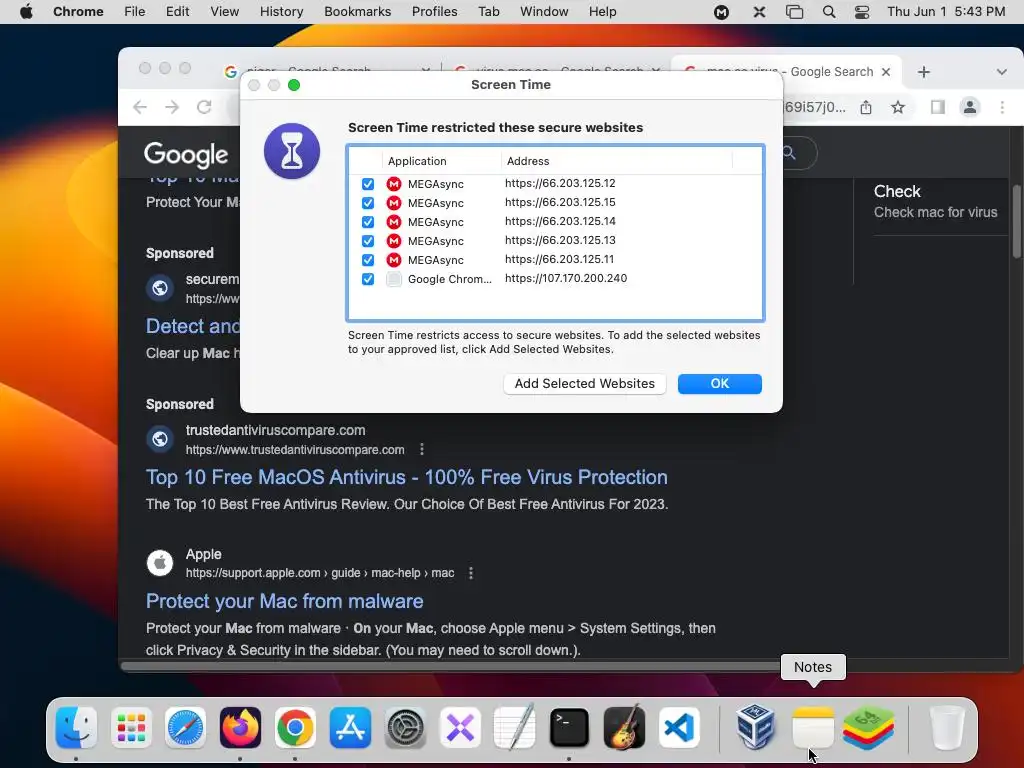Open the Top 10 Free MacOS Antivirus link
The image size is (1024, 768).
click(x=406, y=477)
